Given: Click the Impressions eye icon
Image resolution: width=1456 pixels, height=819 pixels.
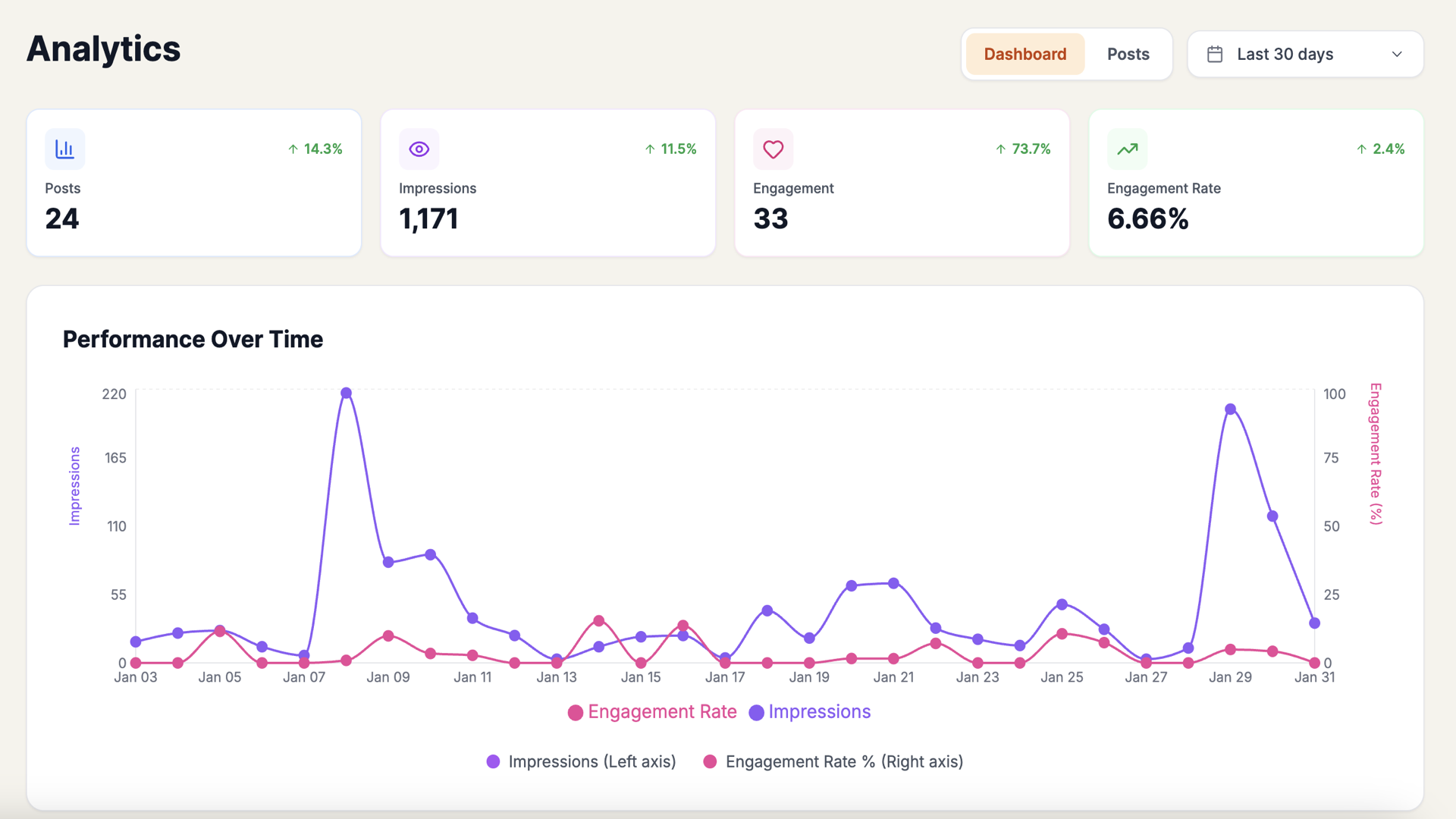Looking at the screenshot, I should coord(419,149).
